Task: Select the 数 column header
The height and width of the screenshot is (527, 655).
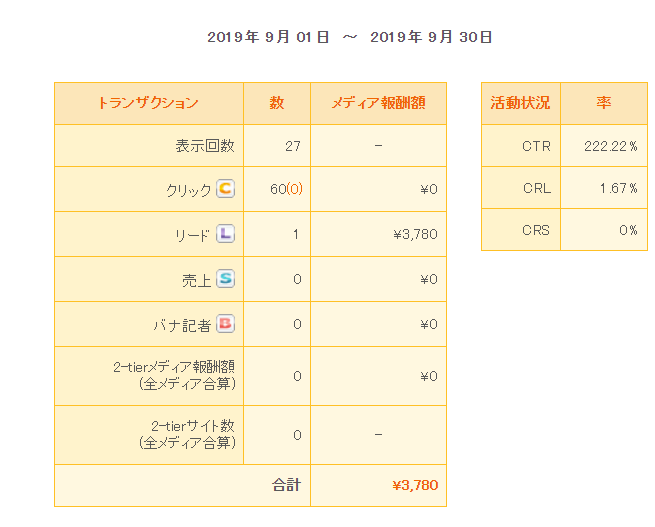Action: [x=277, y=103]
